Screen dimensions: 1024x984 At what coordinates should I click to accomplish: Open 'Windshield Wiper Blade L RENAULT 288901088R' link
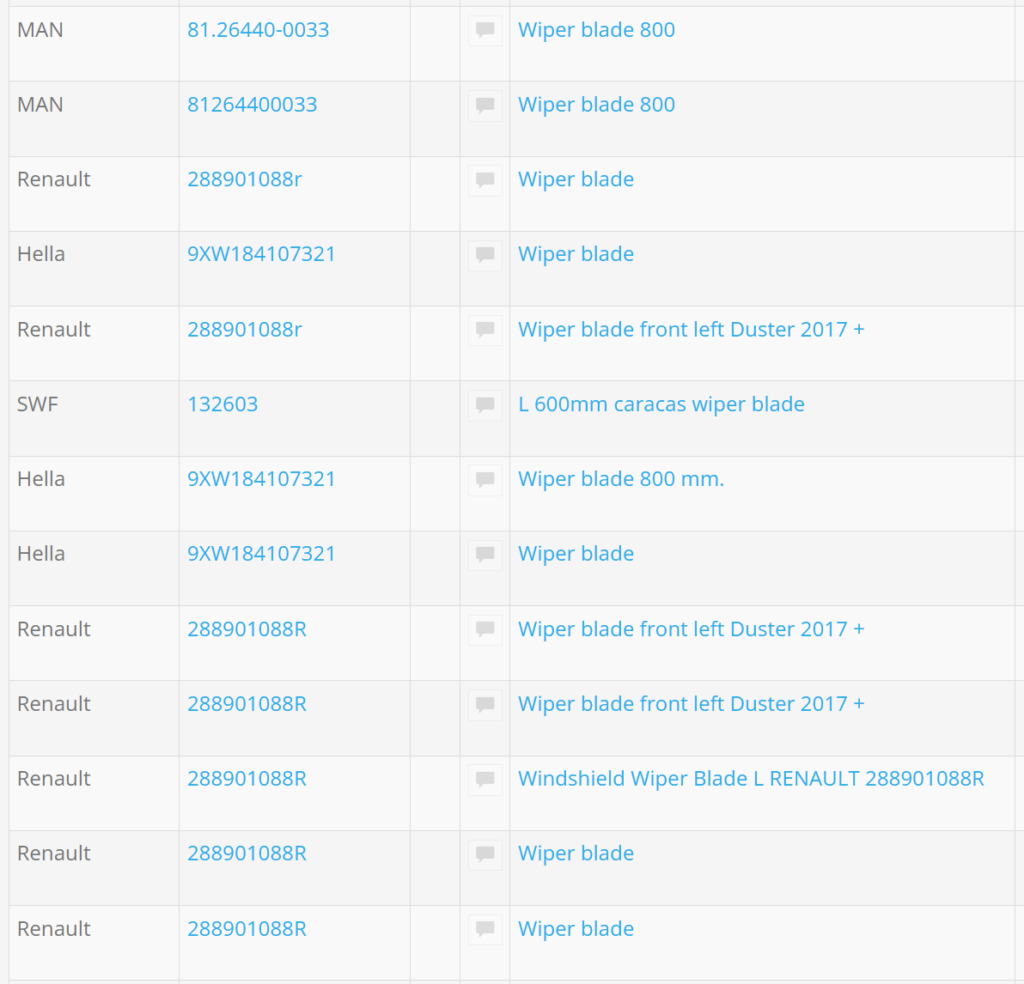coord(751,778)
